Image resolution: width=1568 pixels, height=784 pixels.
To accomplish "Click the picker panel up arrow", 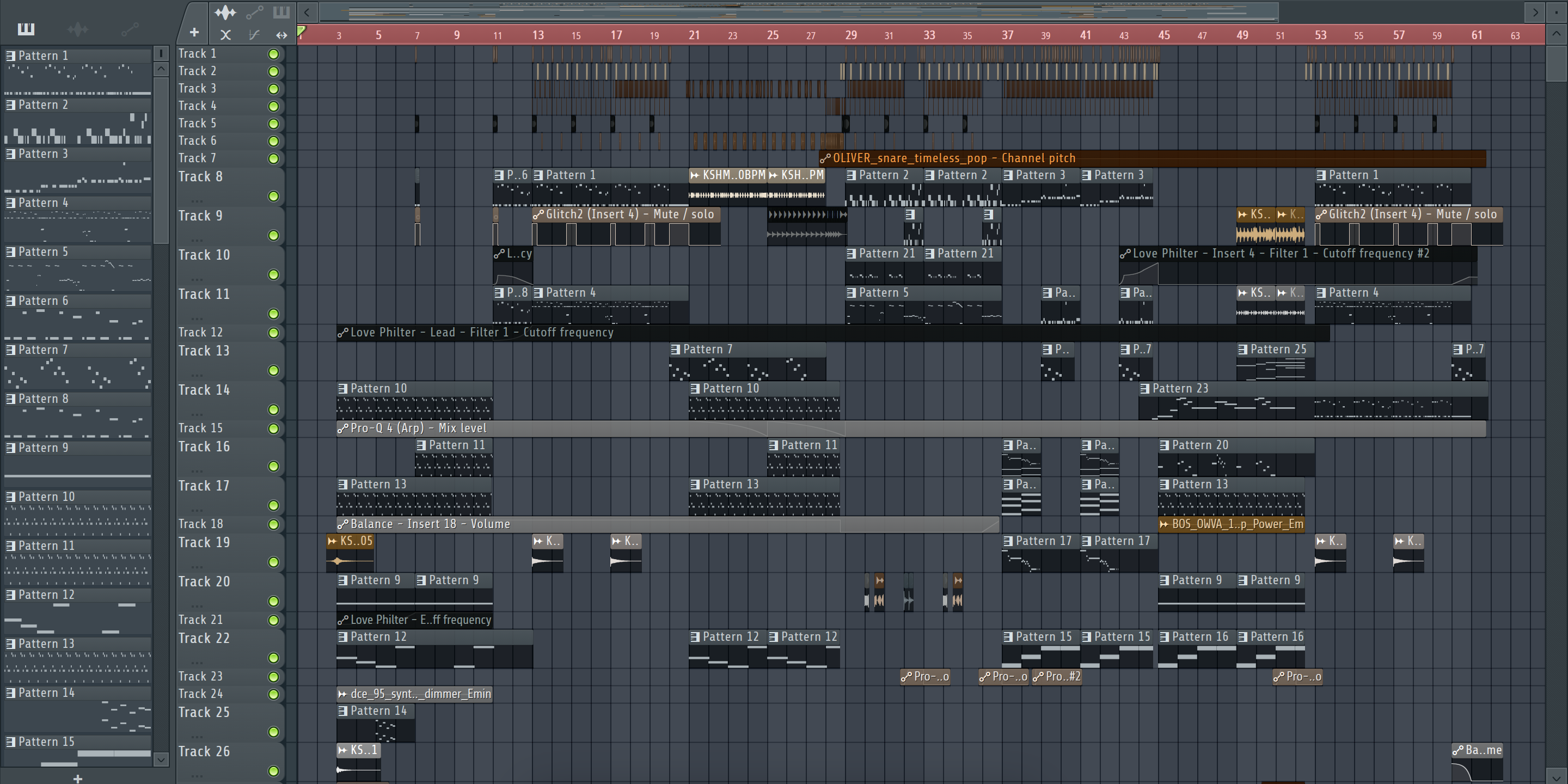I will [161, 69].
